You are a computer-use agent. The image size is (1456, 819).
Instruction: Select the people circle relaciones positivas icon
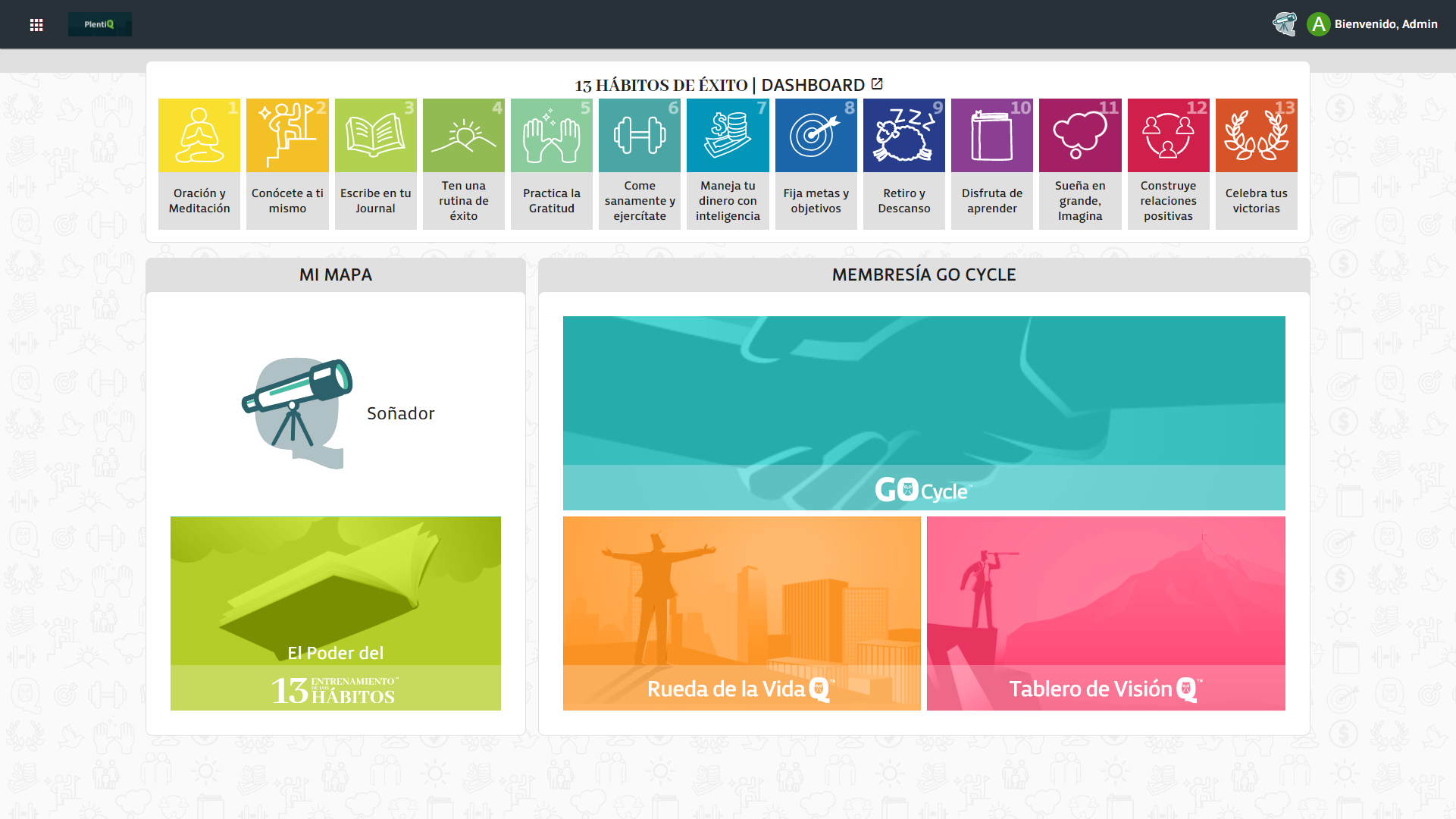[1168, 135]
